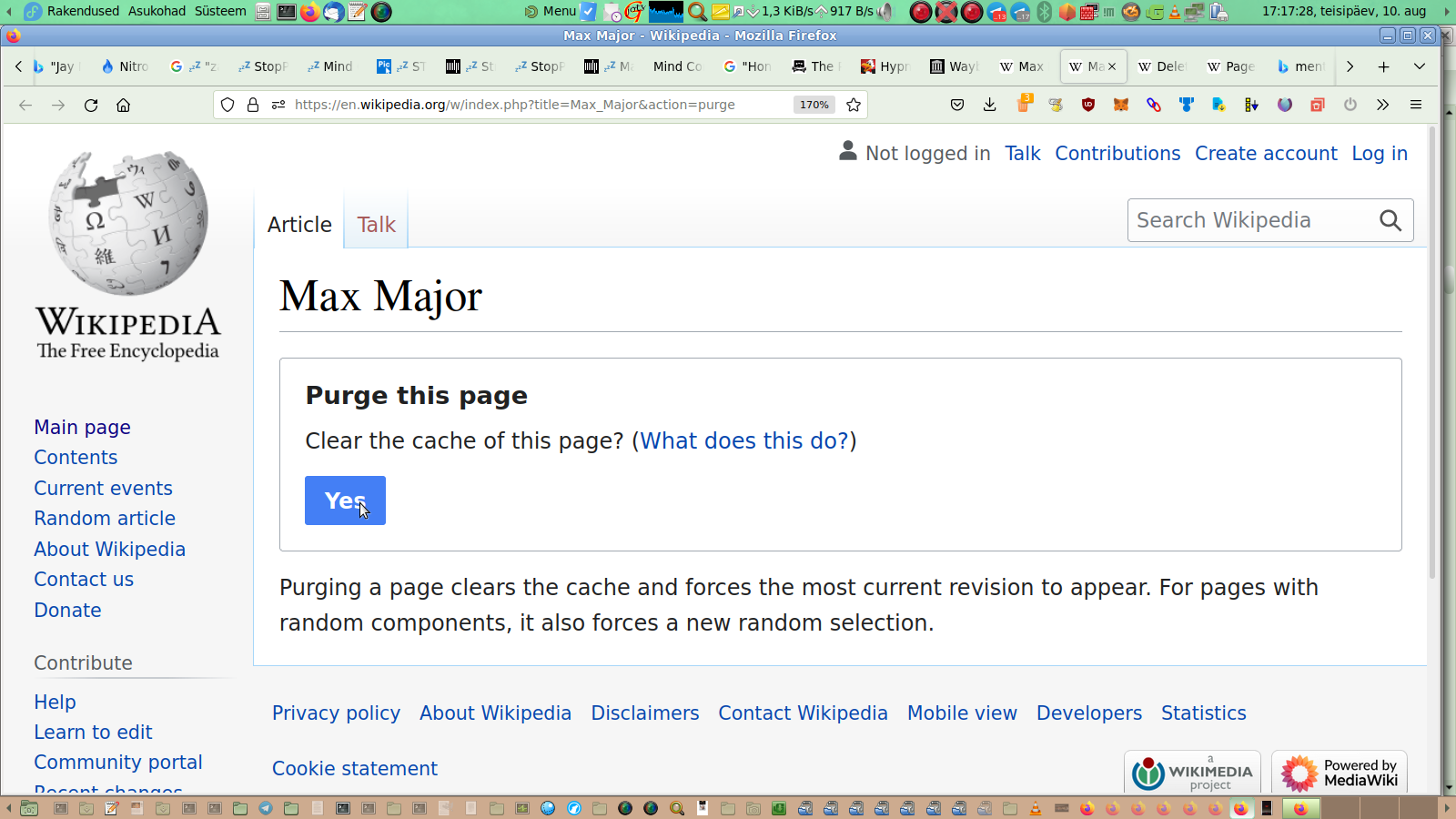Go to the Firefox home page

tap(124, 105)
